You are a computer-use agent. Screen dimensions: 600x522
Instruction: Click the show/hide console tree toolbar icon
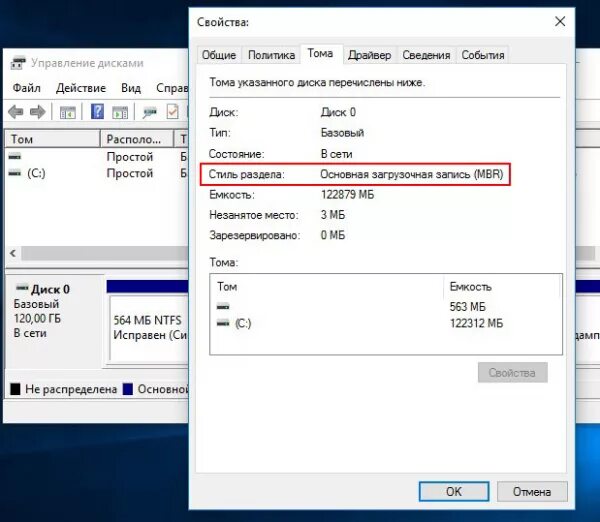click(x=67, y=113)
